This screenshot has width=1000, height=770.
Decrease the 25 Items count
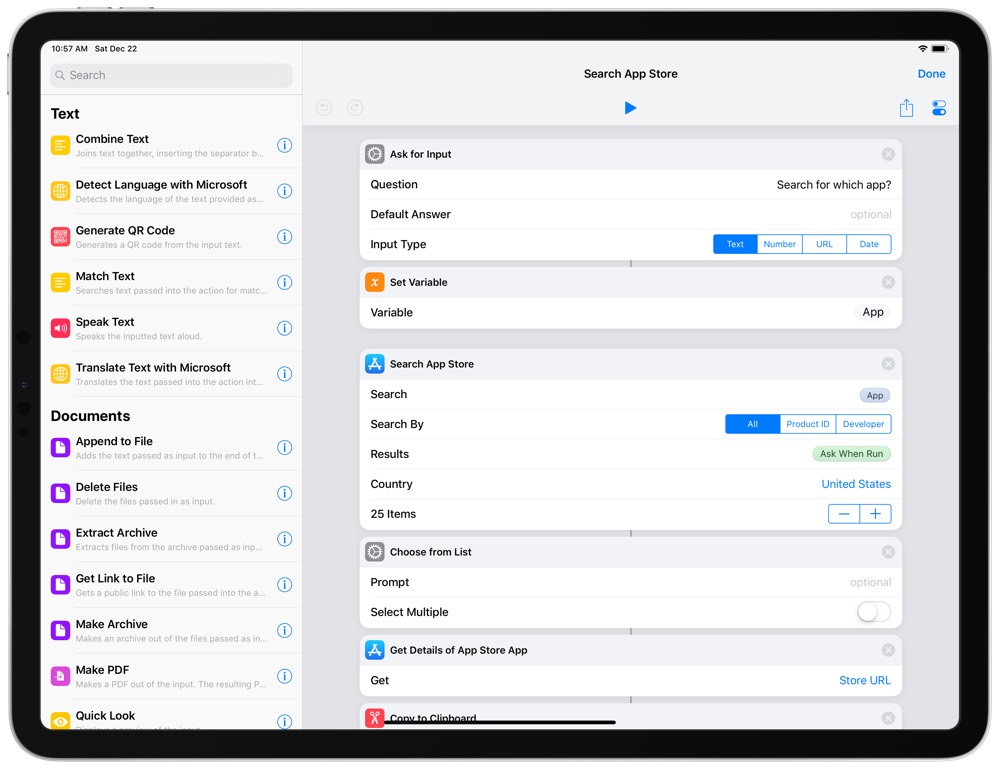coord(844,514)
